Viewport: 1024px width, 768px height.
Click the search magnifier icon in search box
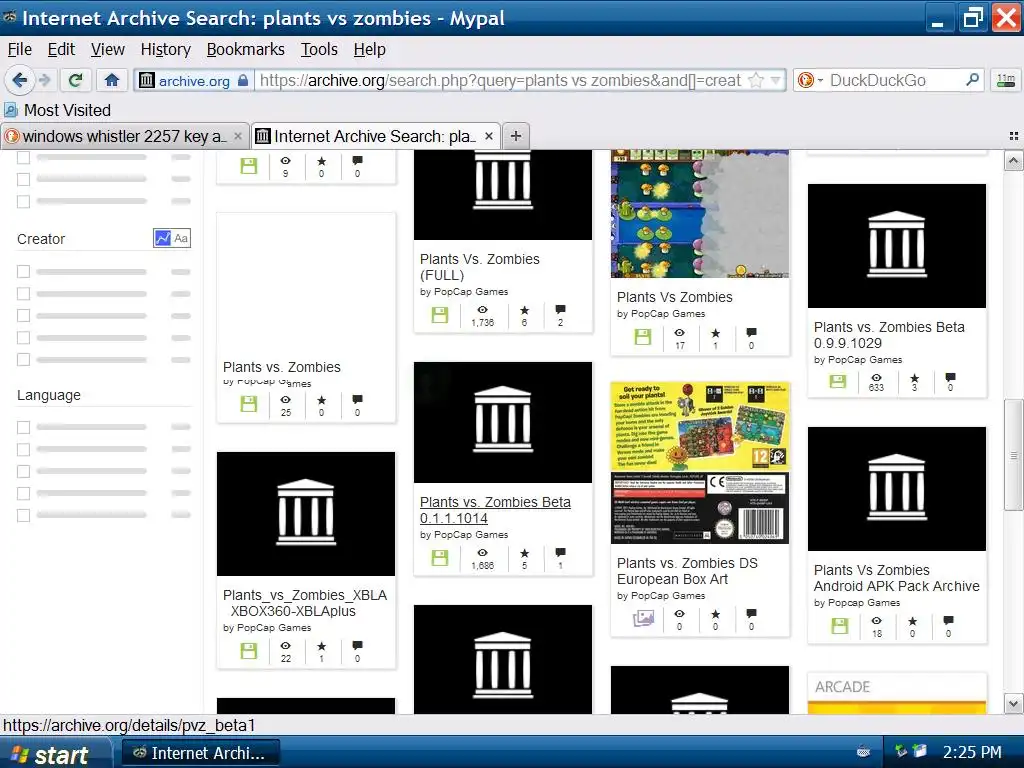pyautogui.click(x=972, y=80)
